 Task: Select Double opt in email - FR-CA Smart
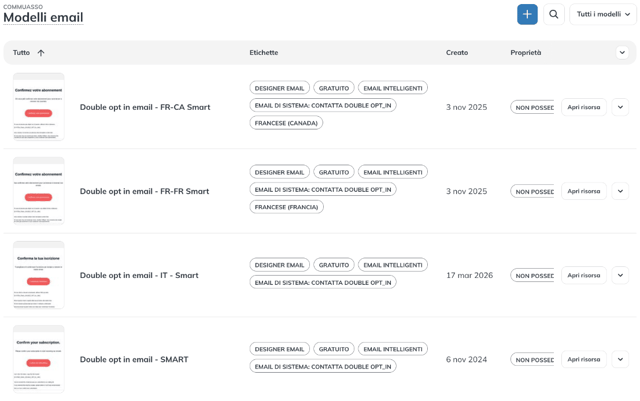click(145, 107)
